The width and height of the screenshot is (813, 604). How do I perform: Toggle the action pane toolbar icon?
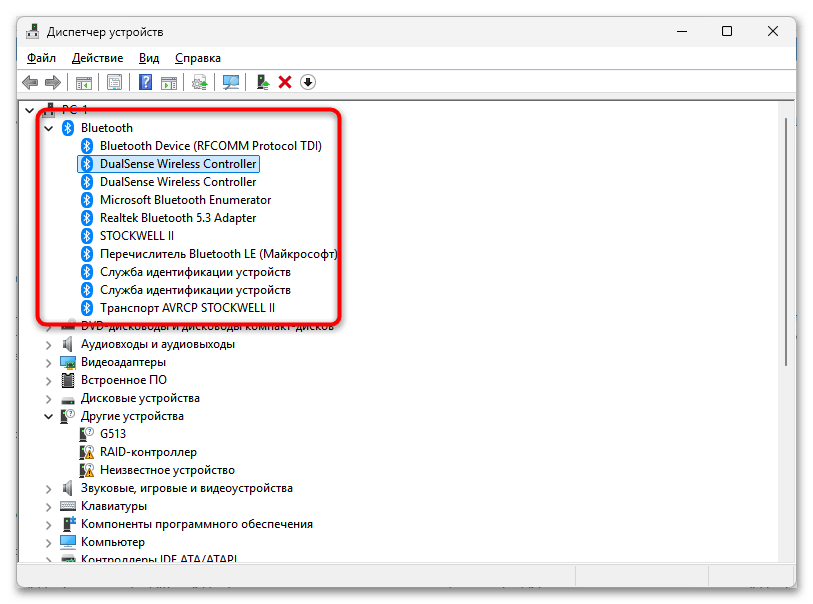169,82
